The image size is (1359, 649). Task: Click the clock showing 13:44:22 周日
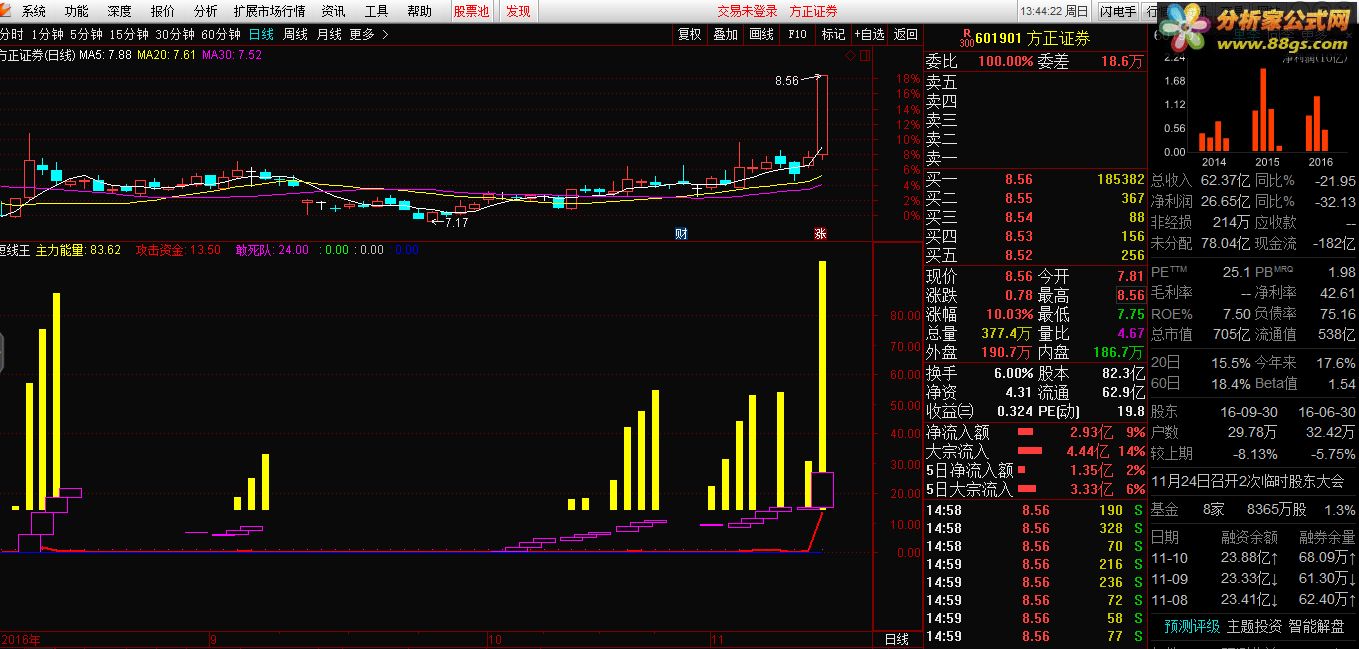(x=1054, y=11)
